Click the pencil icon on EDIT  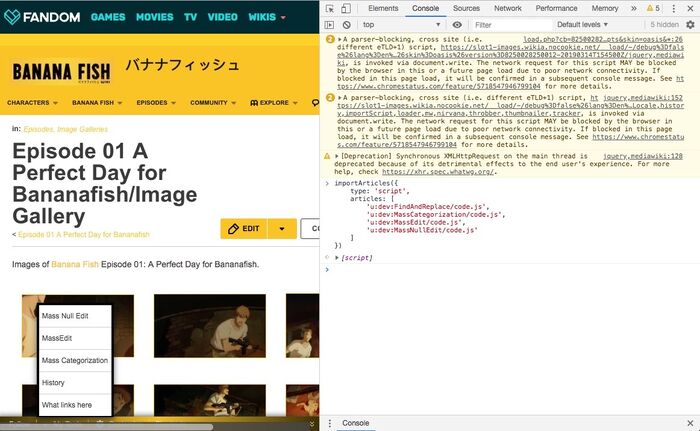coord(233,229)
